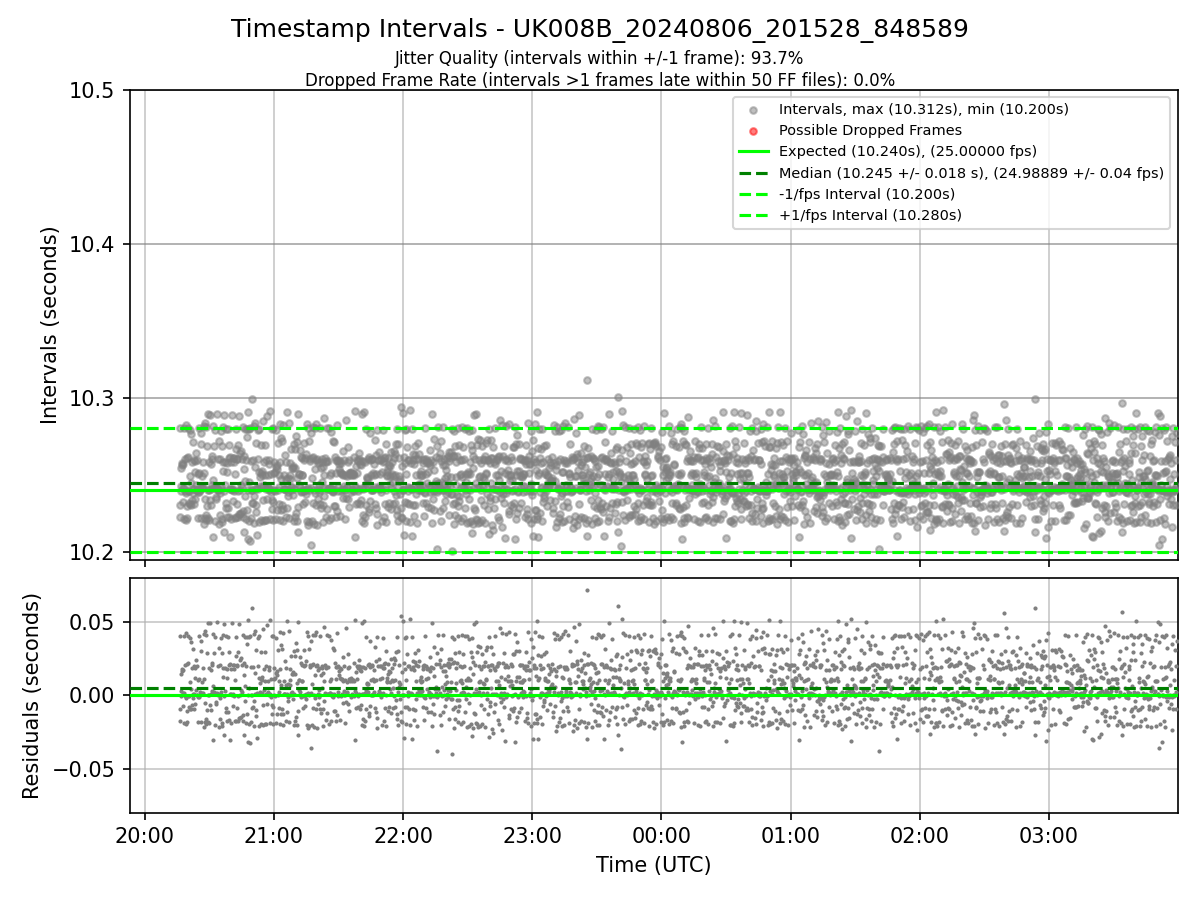This screenshot has width=1200, height=900.
Task: Click the 'Residuals (seconds)' y-axis label
Action: pos(31,696)
